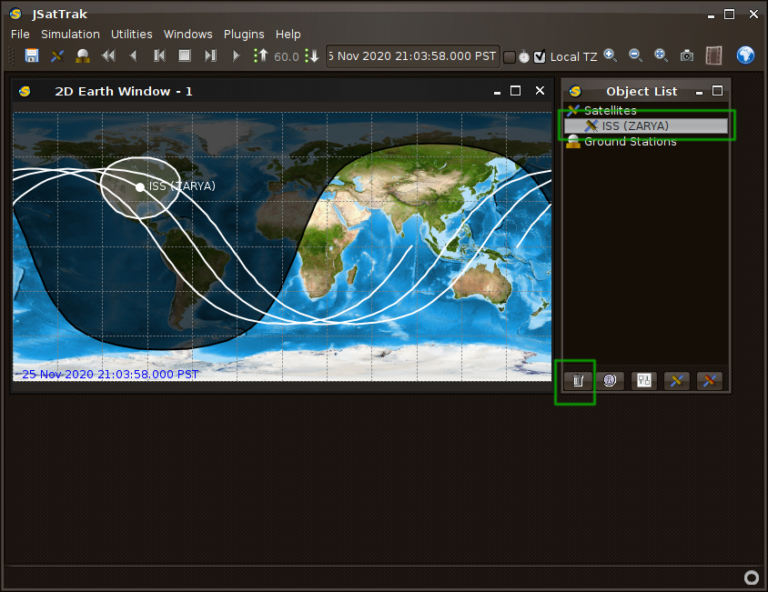Viewport: 768px width, 592px height.
Task: Open the Simulation menu
Action: pos(70,34)
